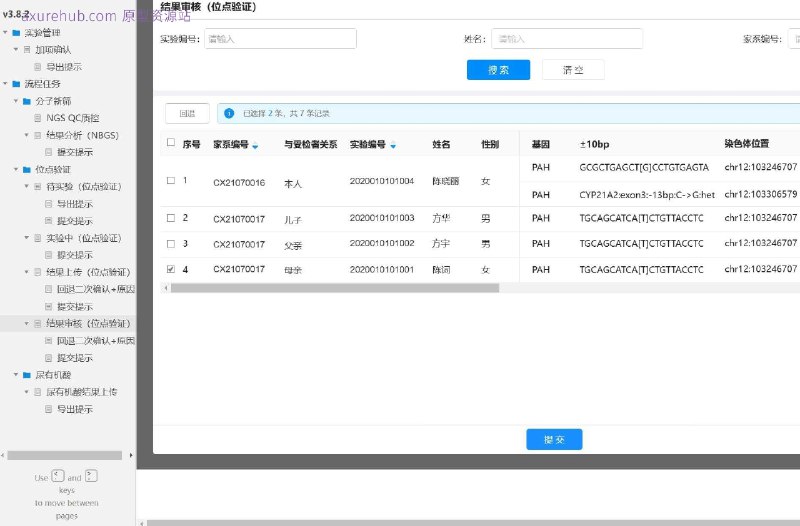Viewport: 800px width, 526px height.
Task: Click the page icon beside NGS QC质控
Action: 38,118
